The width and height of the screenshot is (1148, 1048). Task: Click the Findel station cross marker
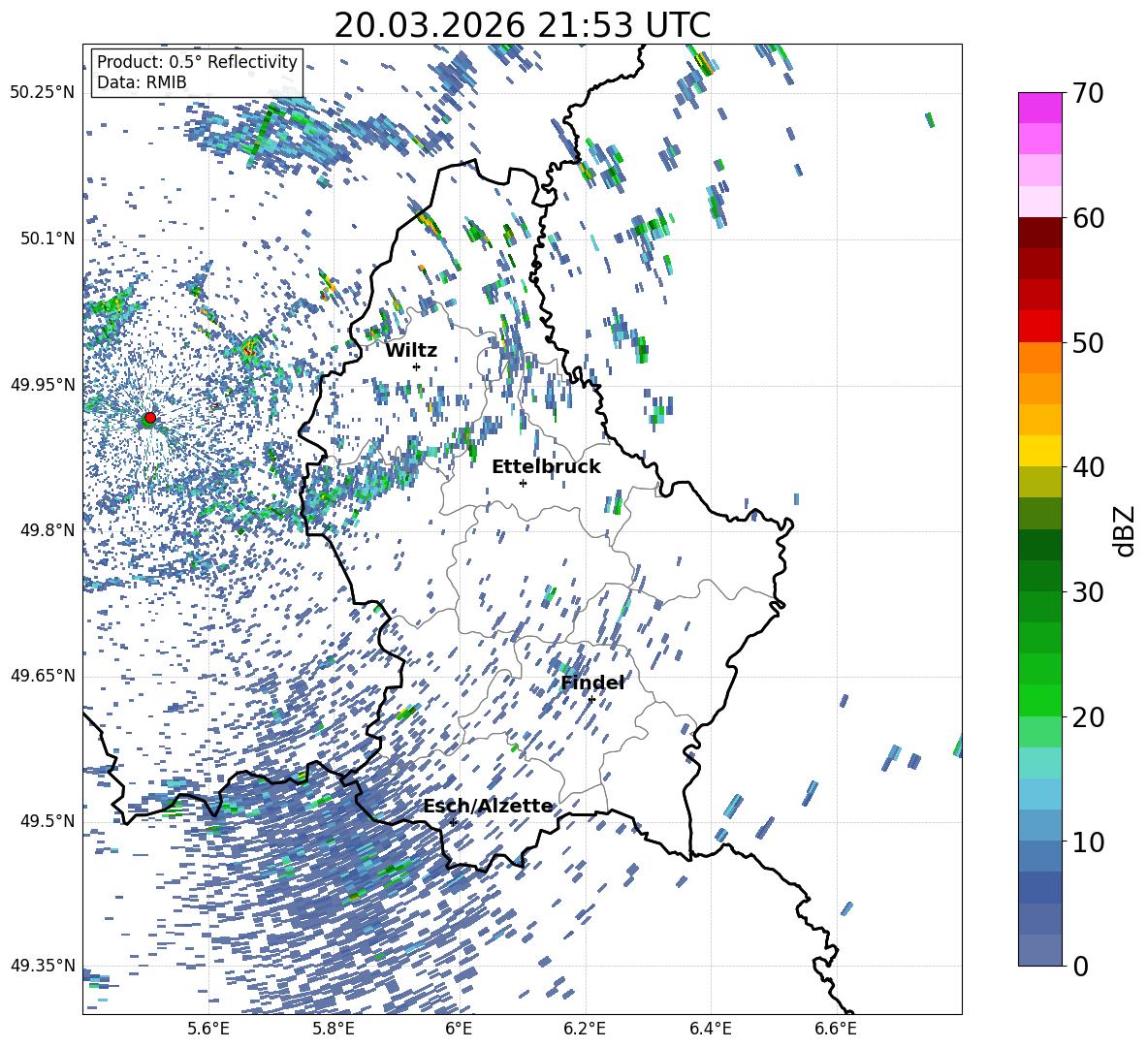tap(591, 699)
